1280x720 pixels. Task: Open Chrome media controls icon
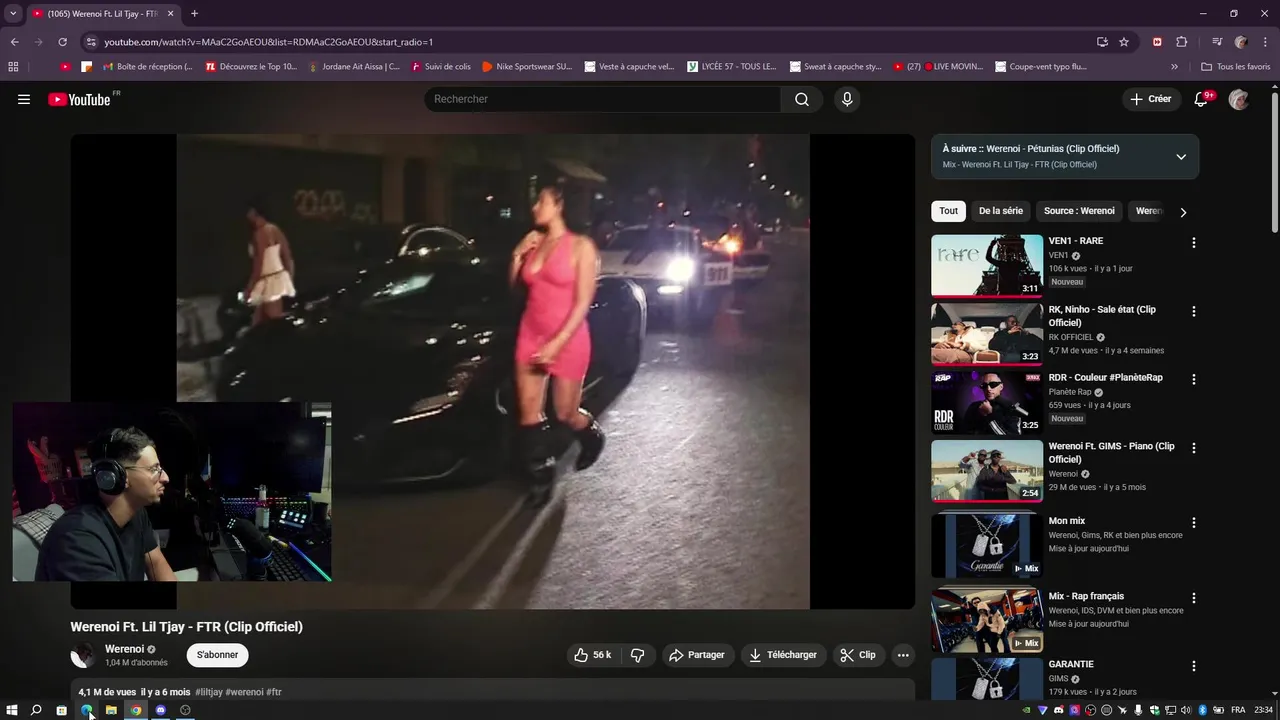pos(1217,42)
